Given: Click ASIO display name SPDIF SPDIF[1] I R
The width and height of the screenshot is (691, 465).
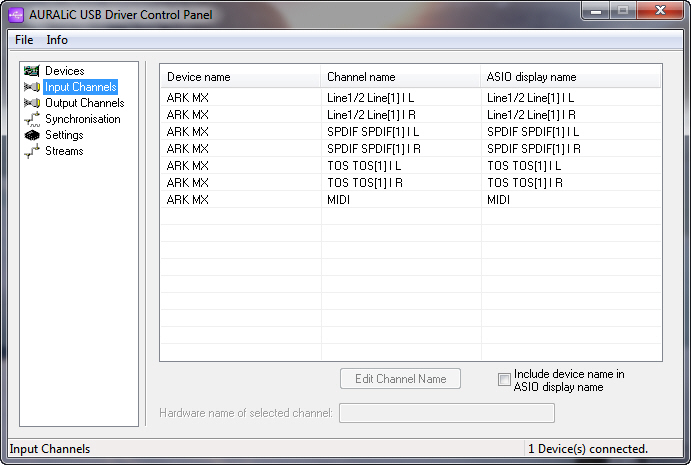Looking at the screenshot, I should pyautogui.click(x=534, y=149).
